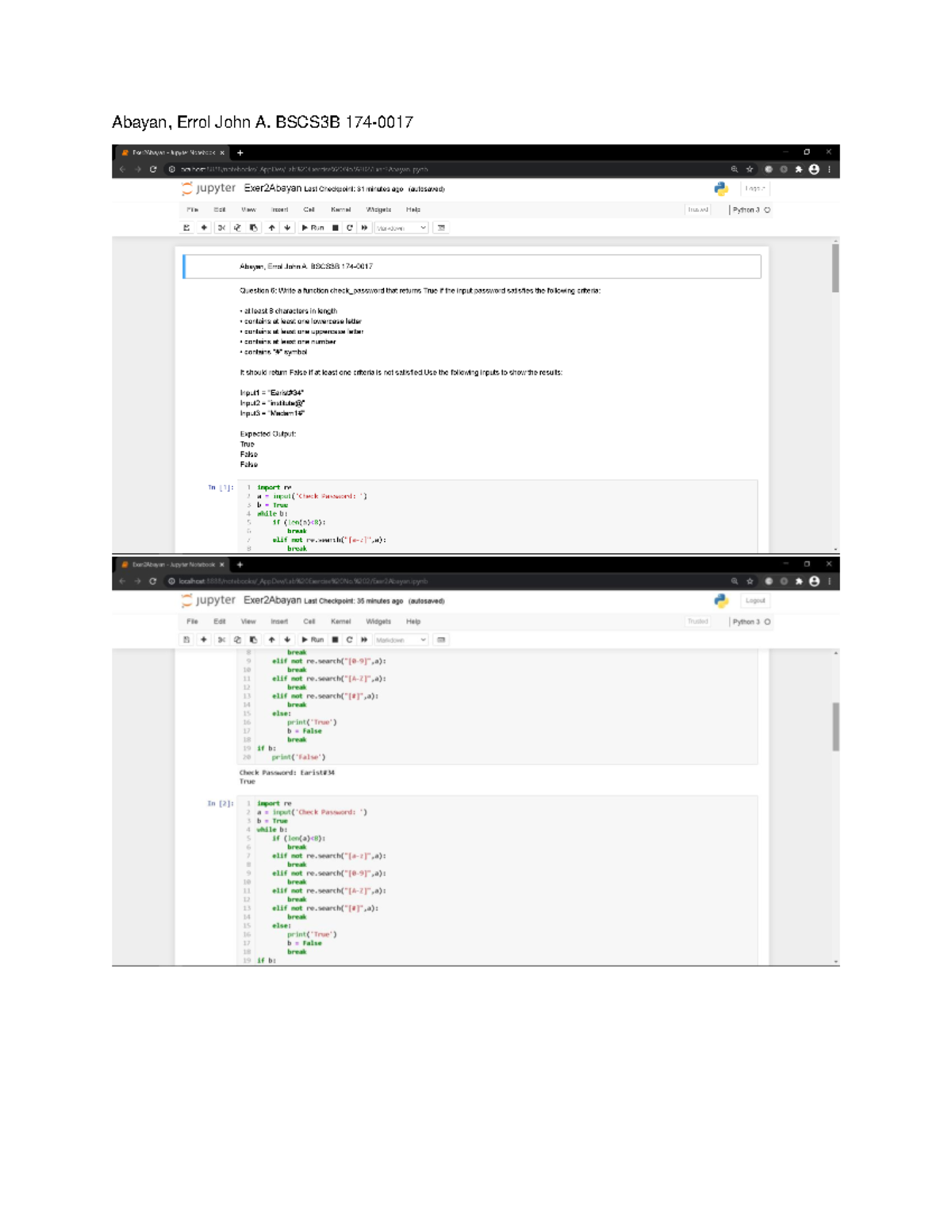Open the Cell menu in upper notebook
The height and width of the screenshot is (1232, 952).
coord(309,210)
